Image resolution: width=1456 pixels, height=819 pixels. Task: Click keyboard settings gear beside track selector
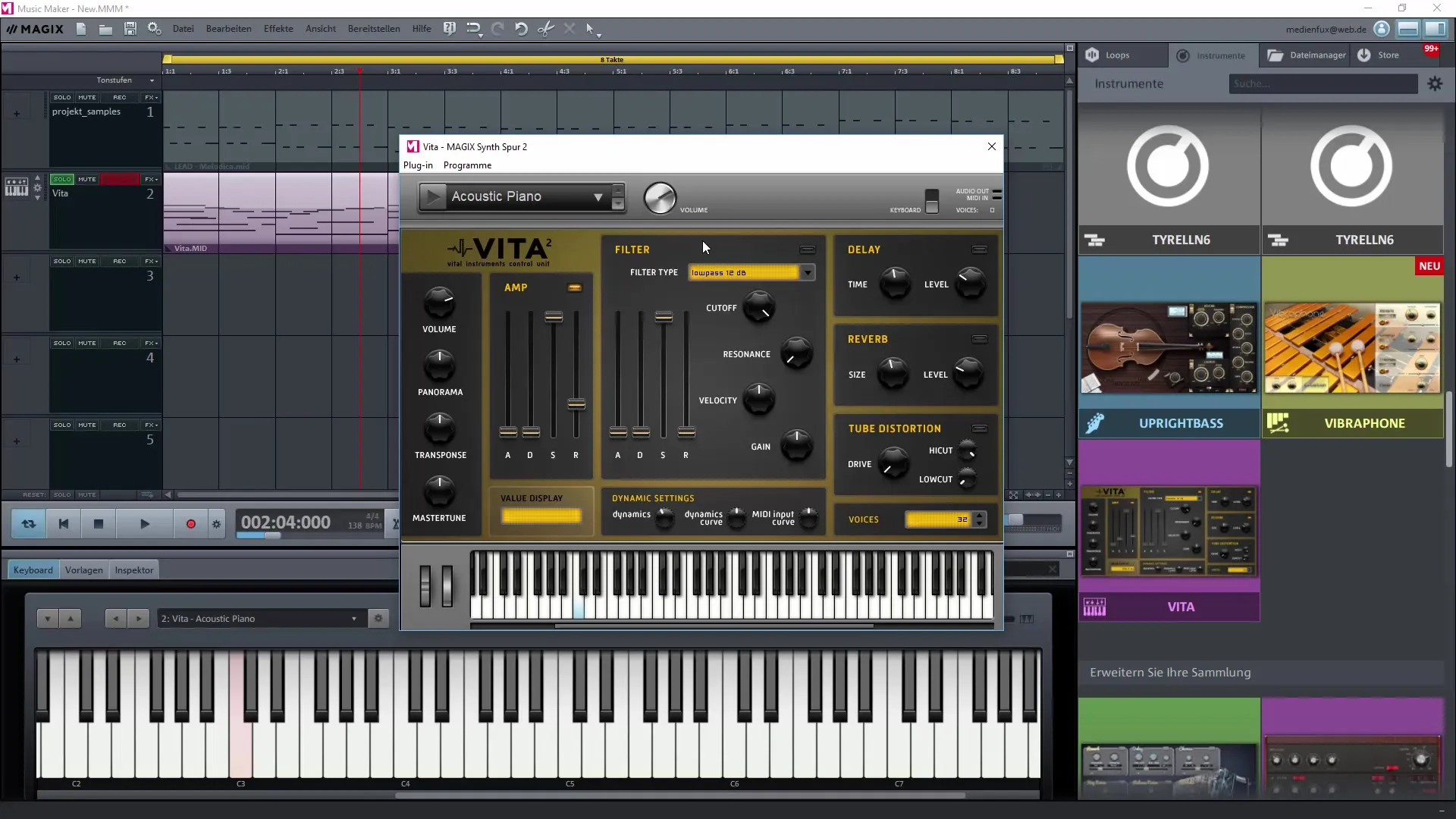coord(378,619)
